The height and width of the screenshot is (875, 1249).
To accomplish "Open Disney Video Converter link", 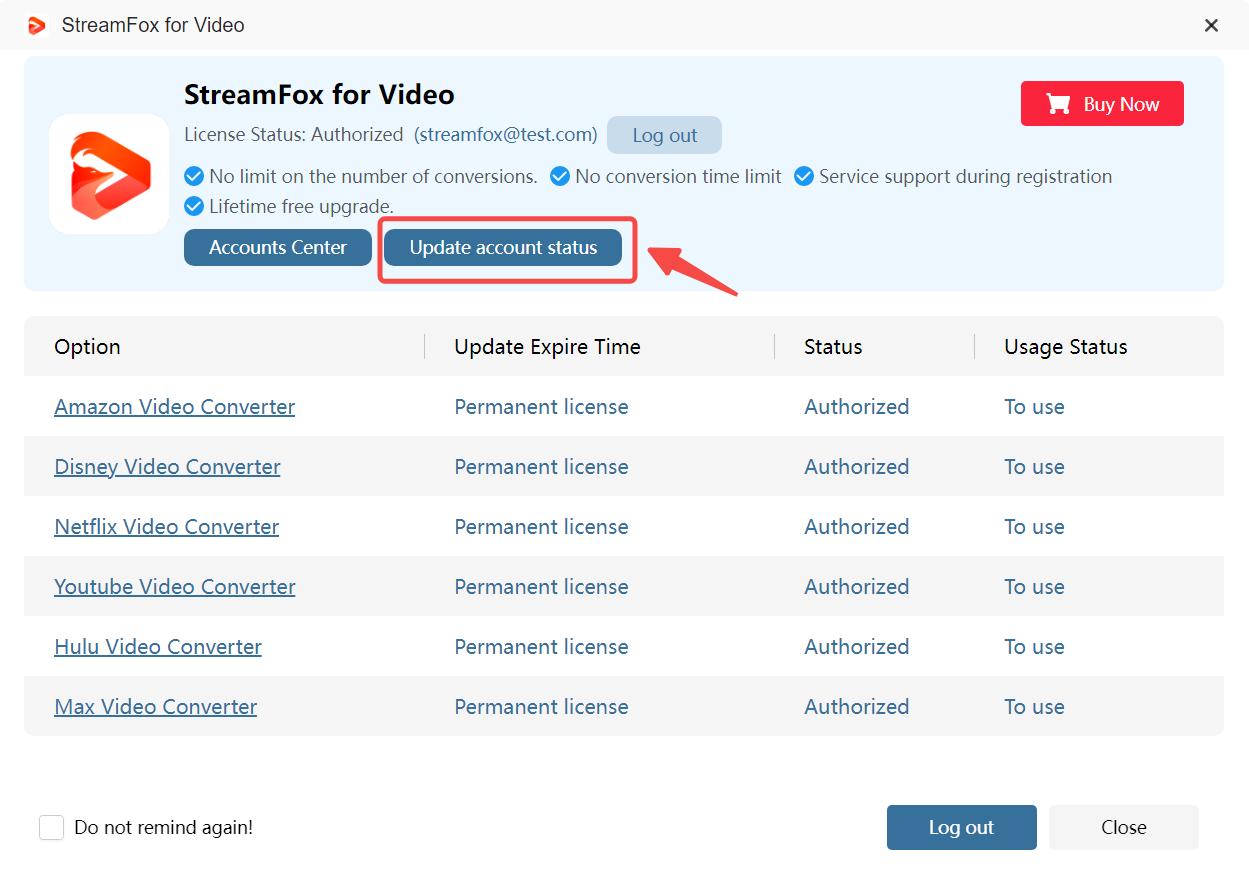I will click(167, 467).
